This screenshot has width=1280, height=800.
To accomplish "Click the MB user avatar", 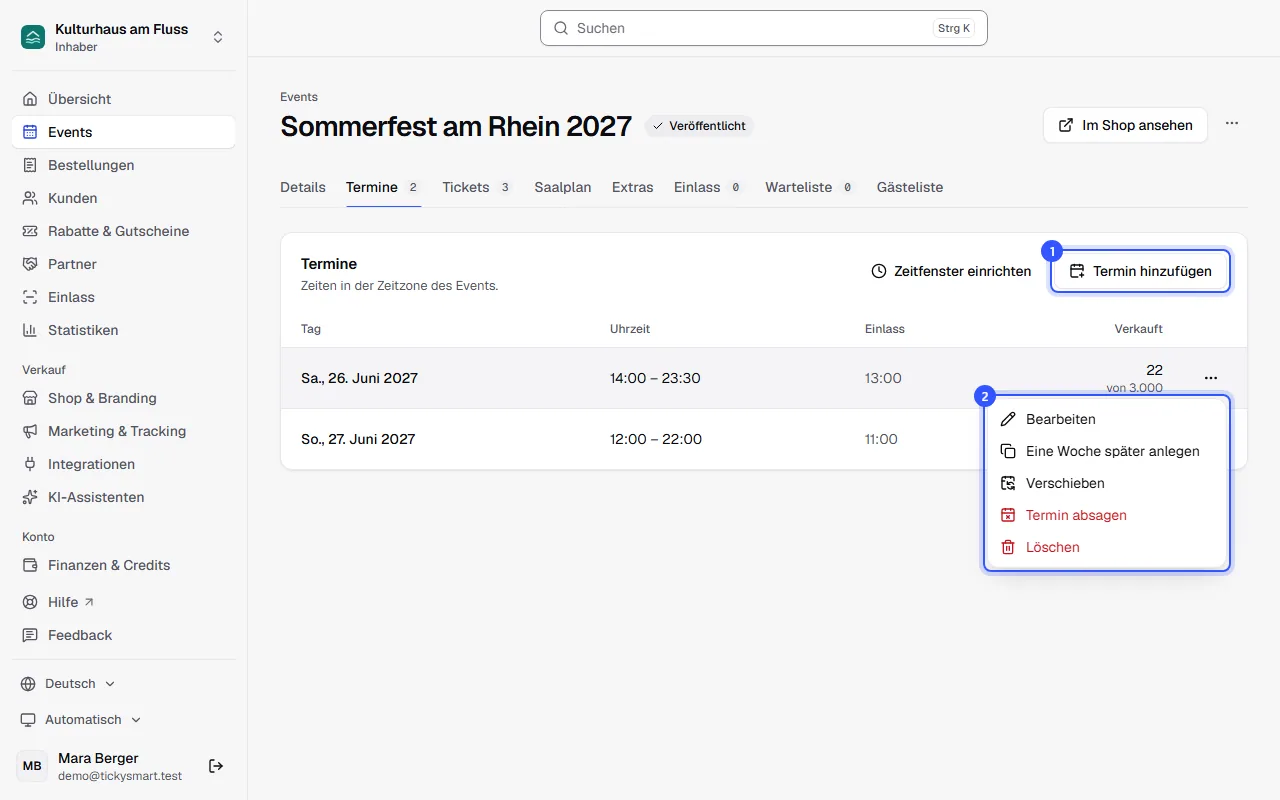I will [32, 766].
